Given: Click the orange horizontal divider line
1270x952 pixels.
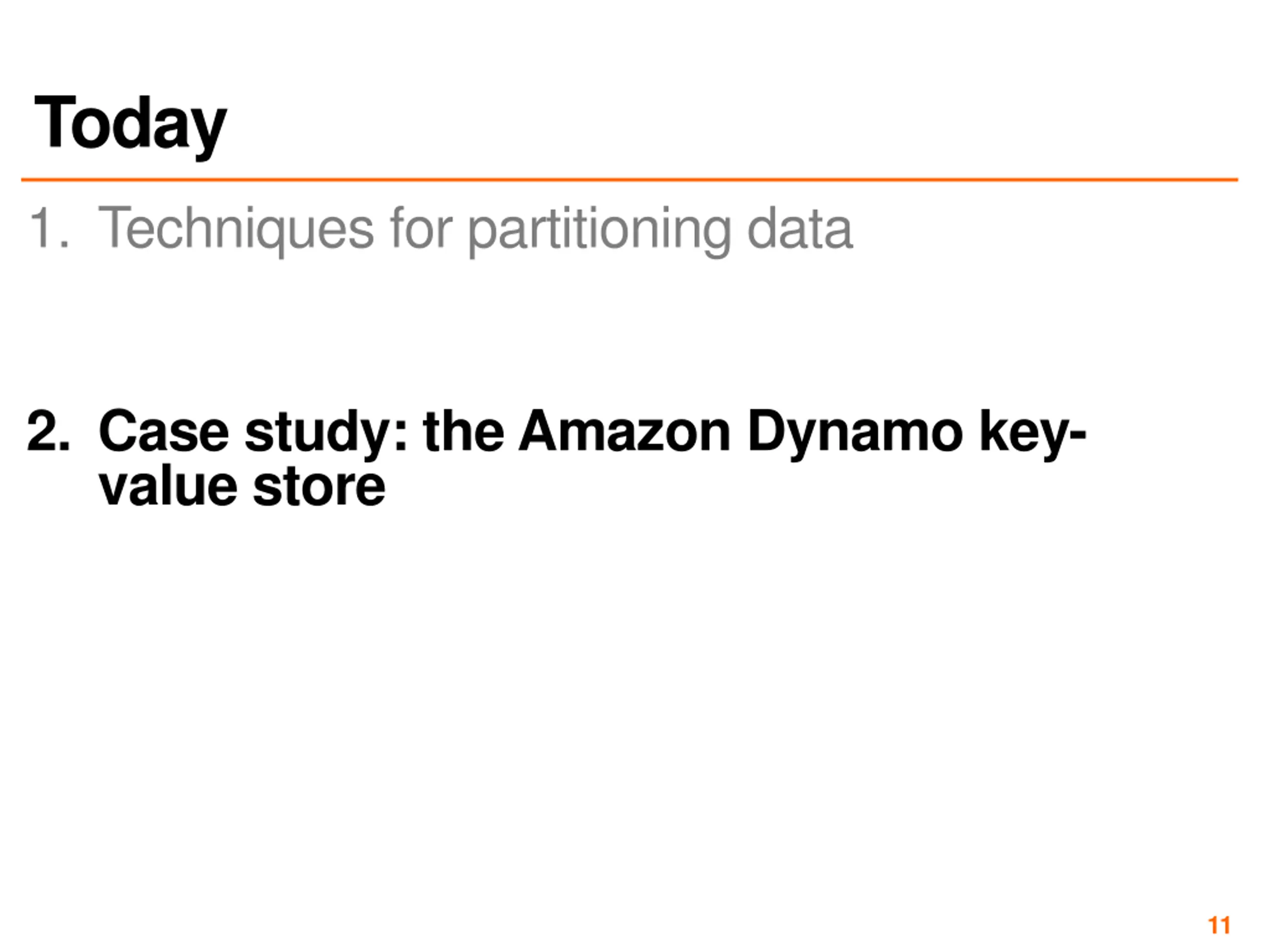Looking at the screenshot, I should 629,179.
